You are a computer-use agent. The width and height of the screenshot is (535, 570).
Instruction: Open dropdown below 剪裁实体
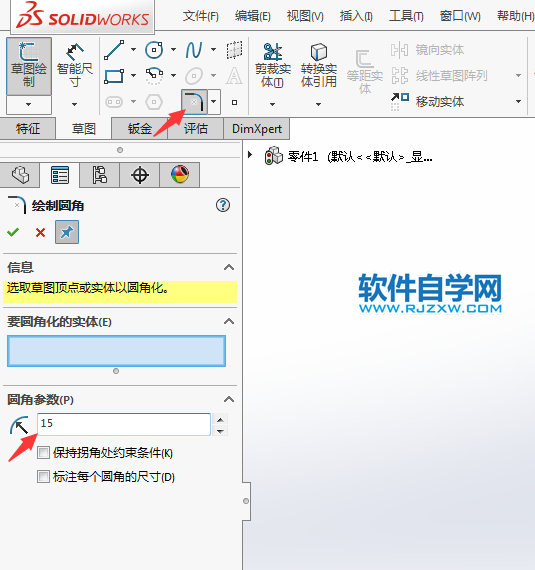click(x=272, y=105)
